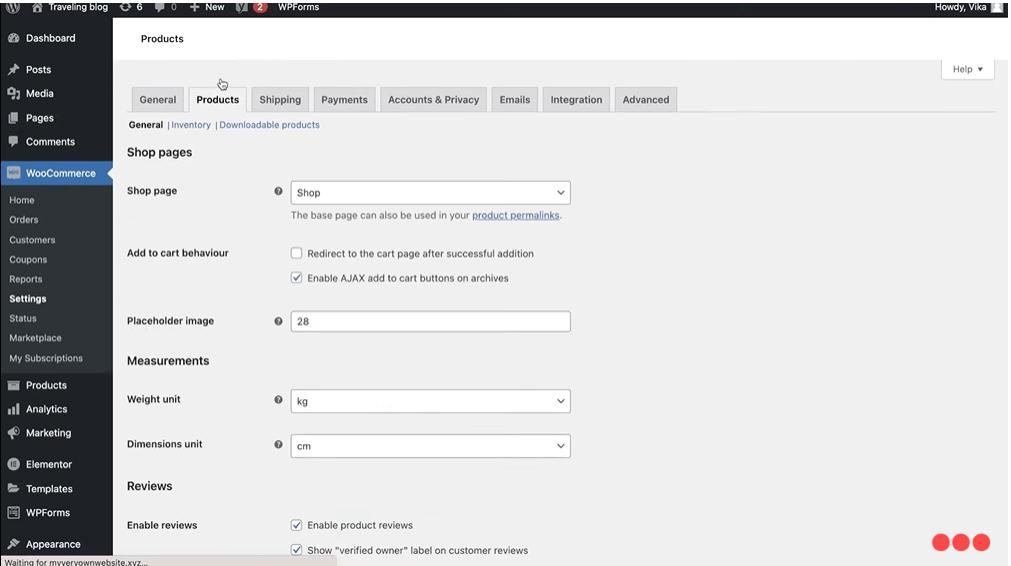1011x566 pixels.
Task: Open the Weight unit kg dropdown
Action: pos(431,401)
